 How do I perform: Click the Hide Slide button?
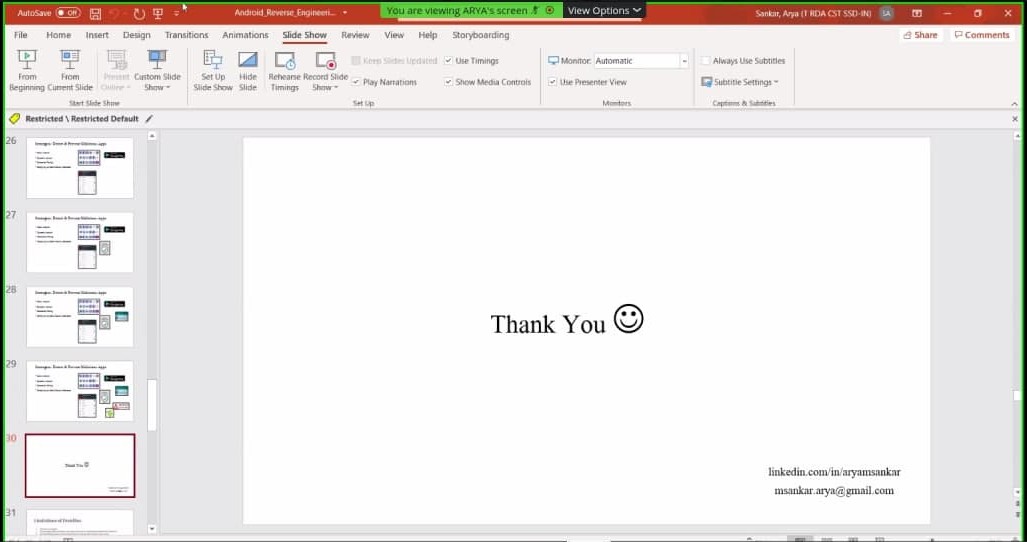tap(248, 70)
